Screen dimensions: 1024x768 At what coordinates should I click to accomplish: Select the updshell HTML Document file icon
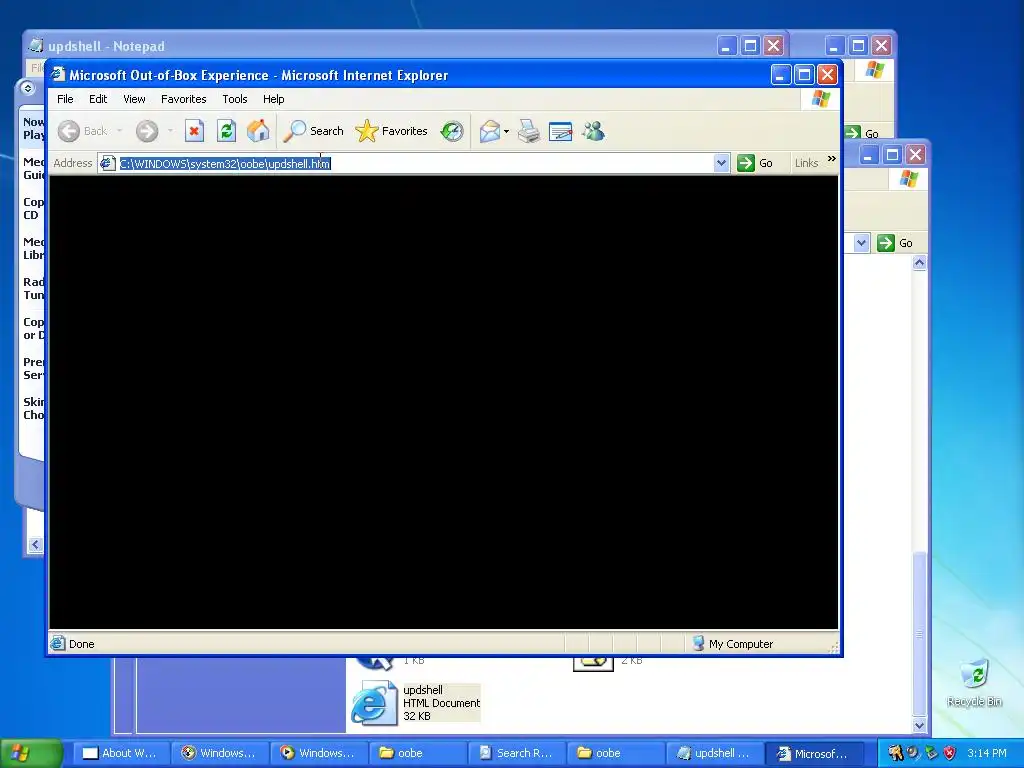[373, 703]
